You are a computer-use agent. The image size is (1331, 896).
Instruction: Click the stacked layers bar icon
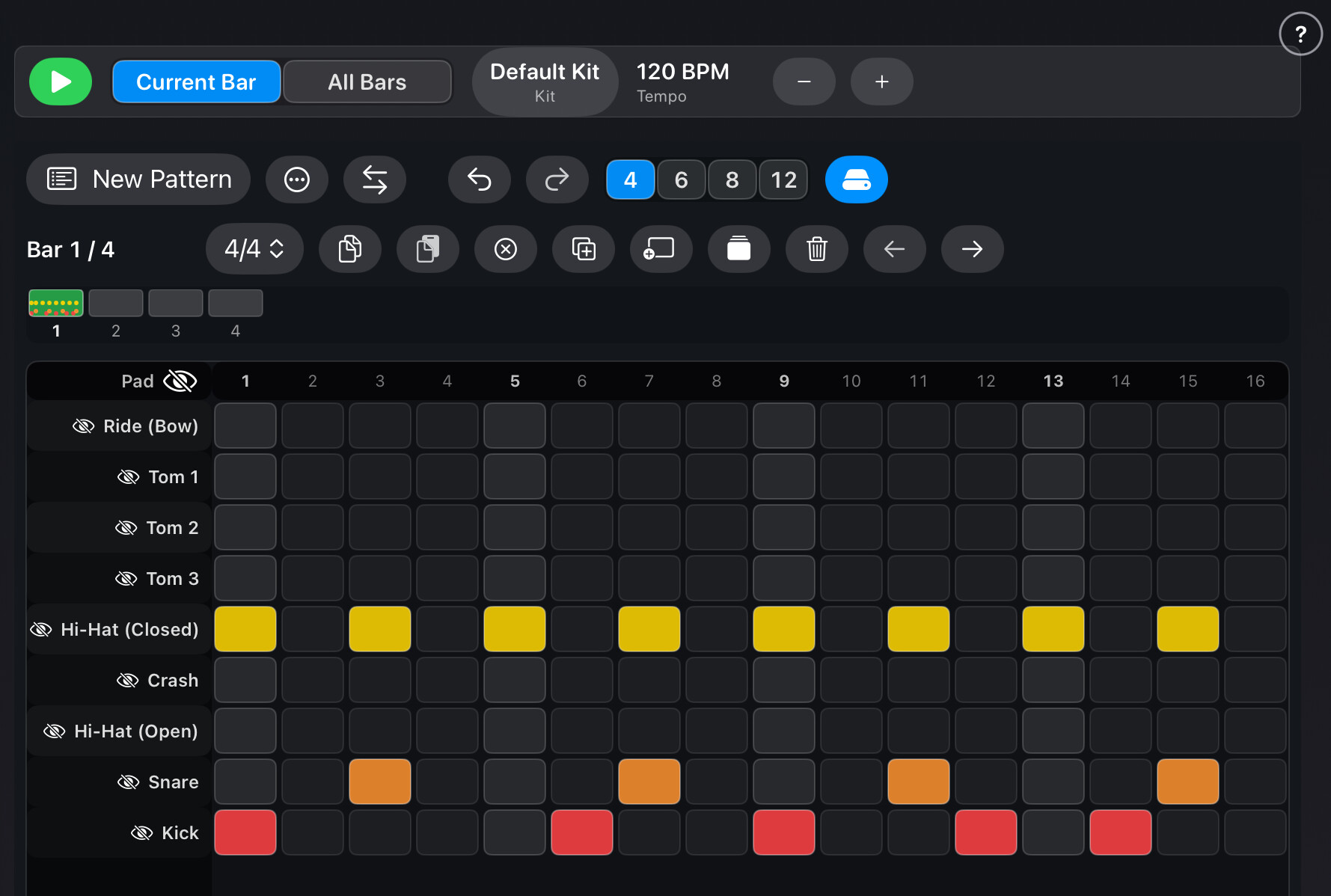click(x=739, y=249)
